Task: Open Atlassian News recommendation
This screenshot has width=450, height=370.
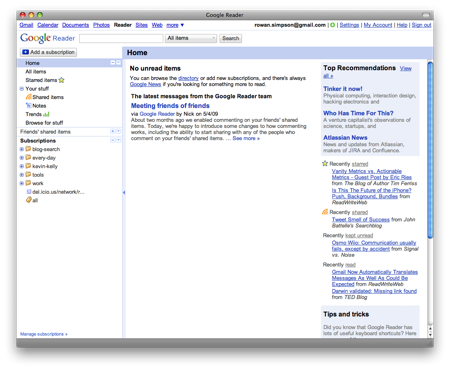Action: tap(345, 137)
